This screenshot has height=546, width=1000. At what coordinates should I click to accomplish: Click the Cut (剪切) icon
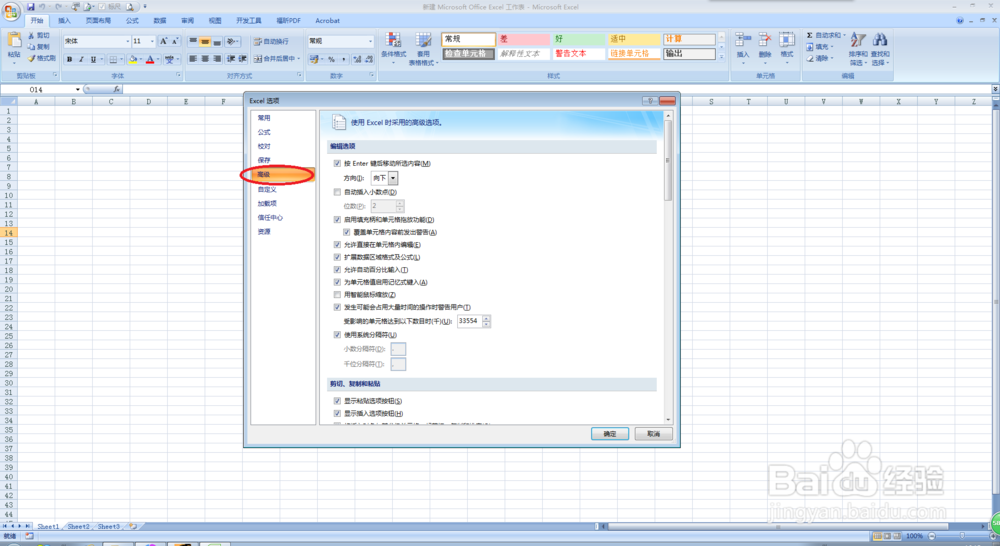(31, 36)
